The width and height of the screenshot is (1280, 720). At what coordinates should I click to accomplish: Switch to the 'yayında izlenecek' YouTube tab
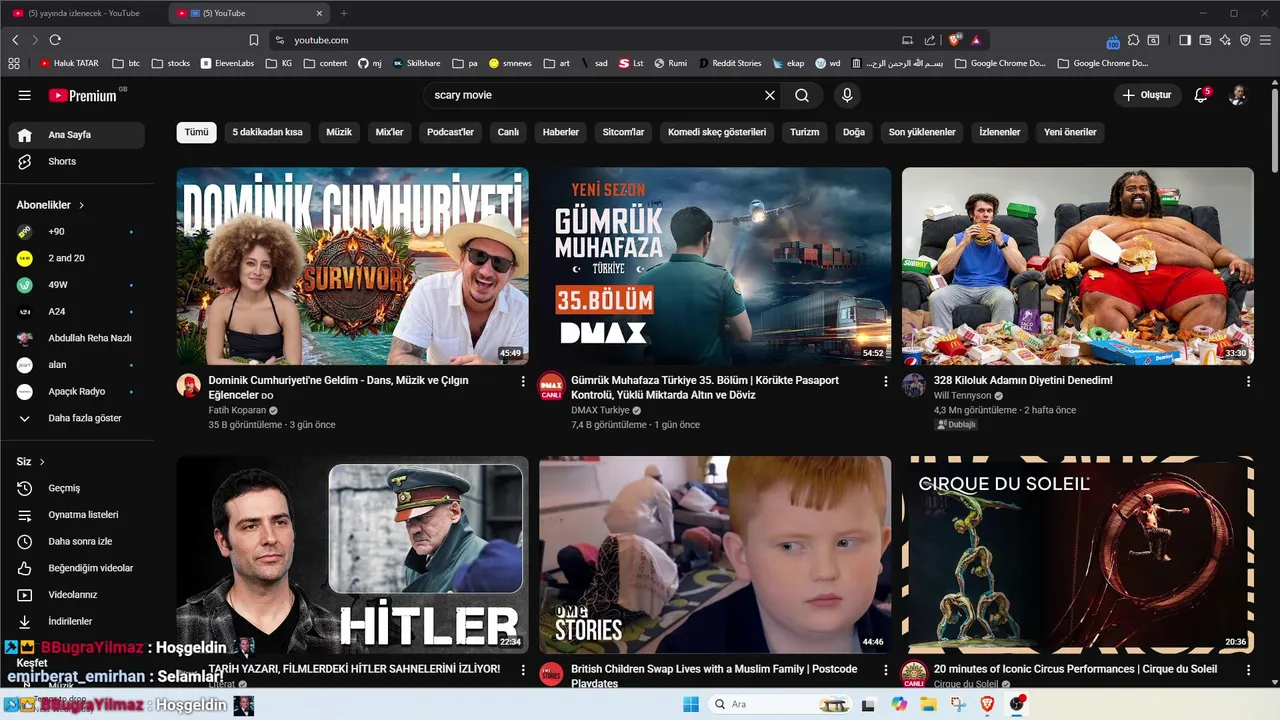[x=85, y=13]
